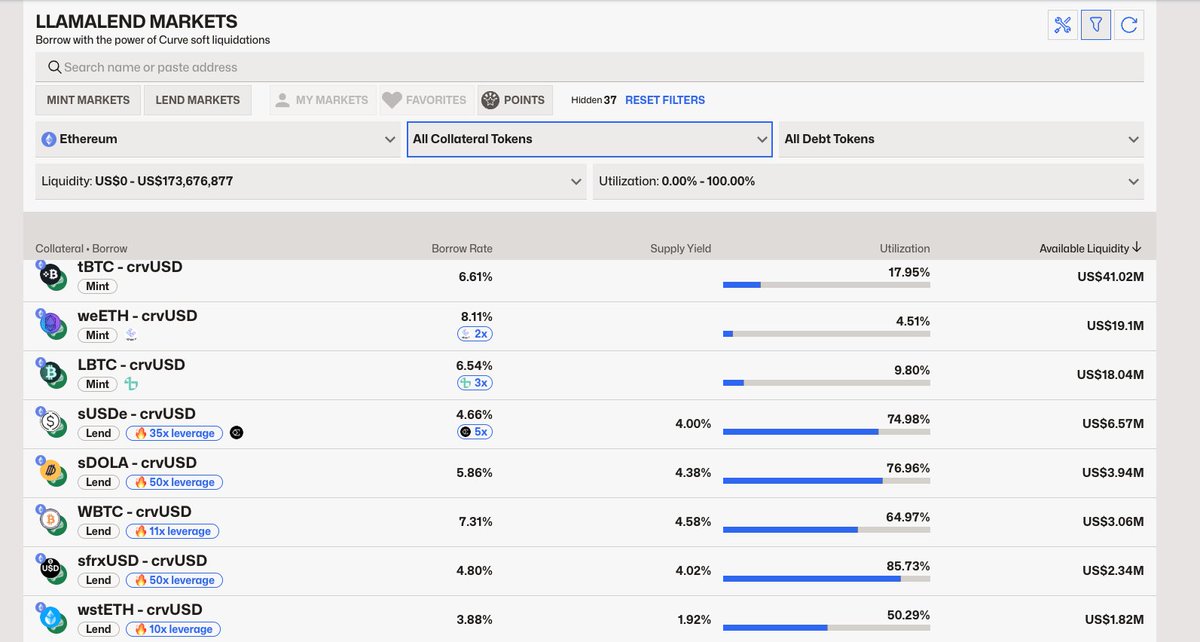Open the LBTC - crvUSD market
This screenshot has width=1200, height=642.
pos(590,374)
